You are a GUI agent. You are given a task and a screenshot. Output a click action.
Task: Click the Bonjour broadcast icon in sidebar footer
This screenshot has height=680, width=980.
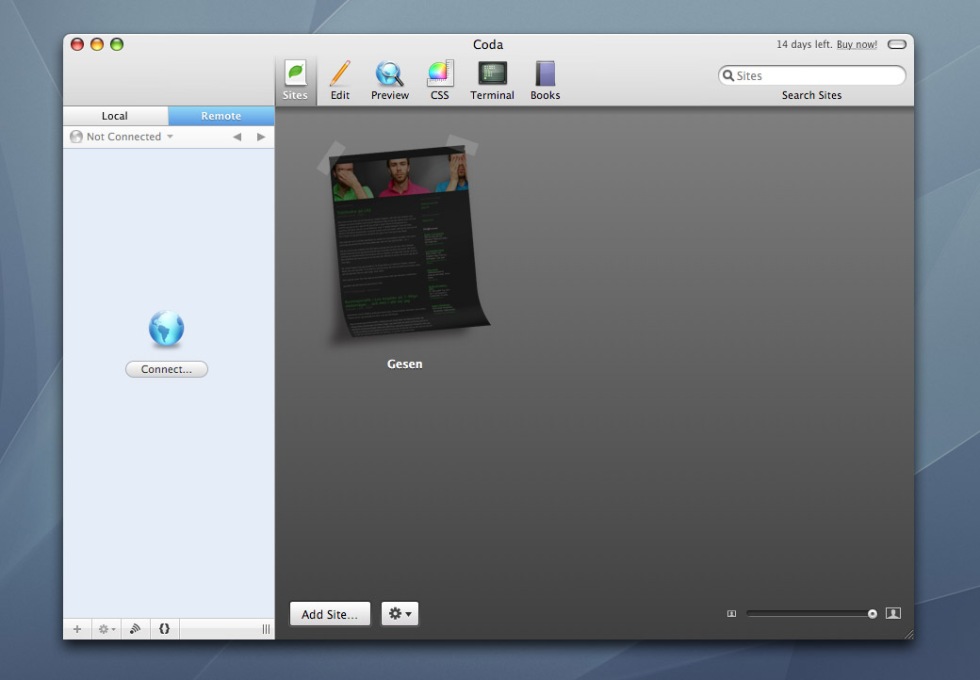point(135,629)
